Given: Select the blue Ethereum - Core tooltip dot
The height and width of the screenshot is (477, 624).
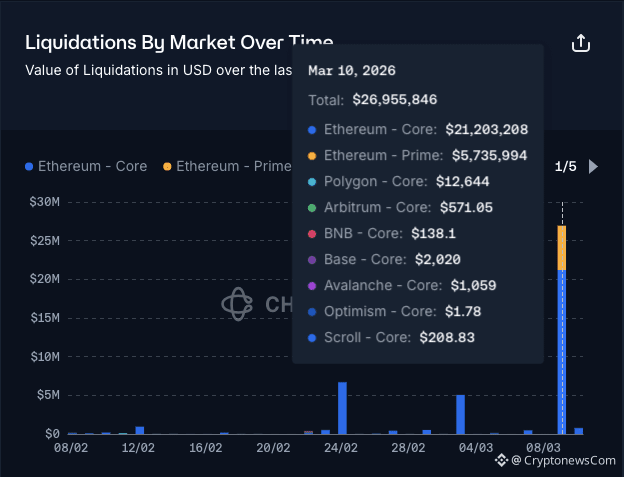Looking at the screenshot, I should click(313, 130).
